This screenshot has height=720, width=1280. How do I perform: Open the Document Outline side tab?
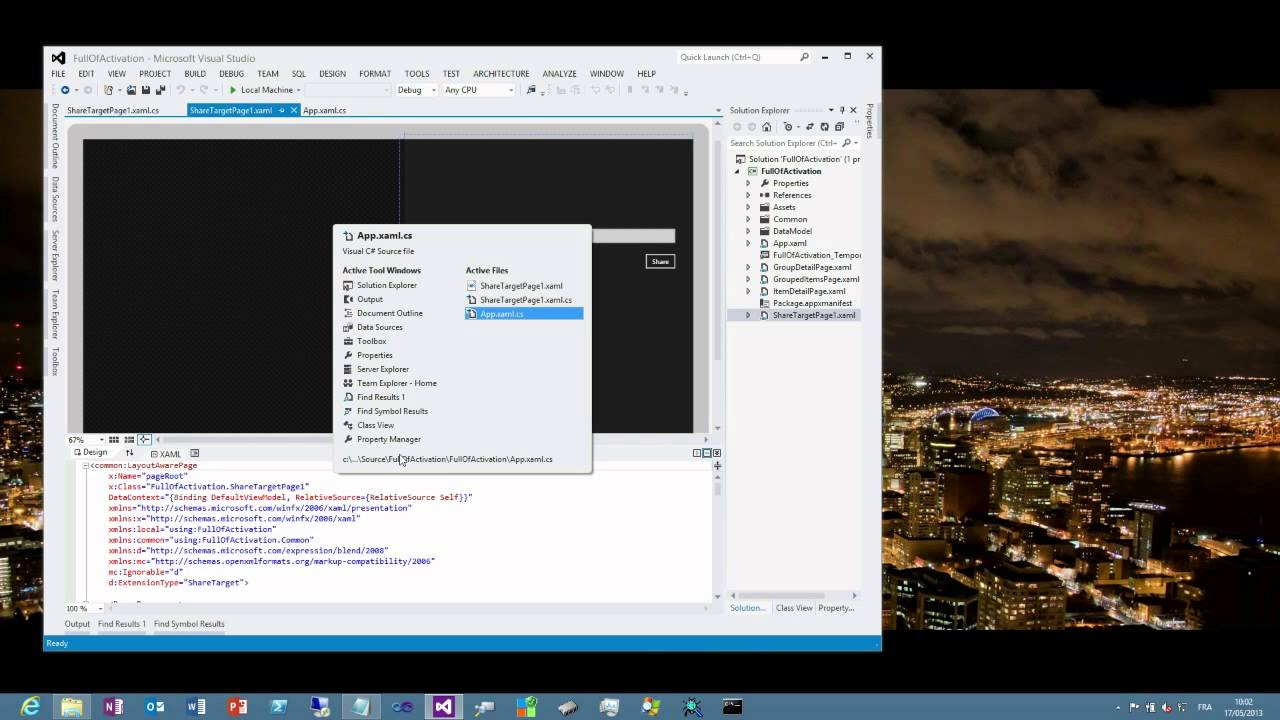click(55, 136)
